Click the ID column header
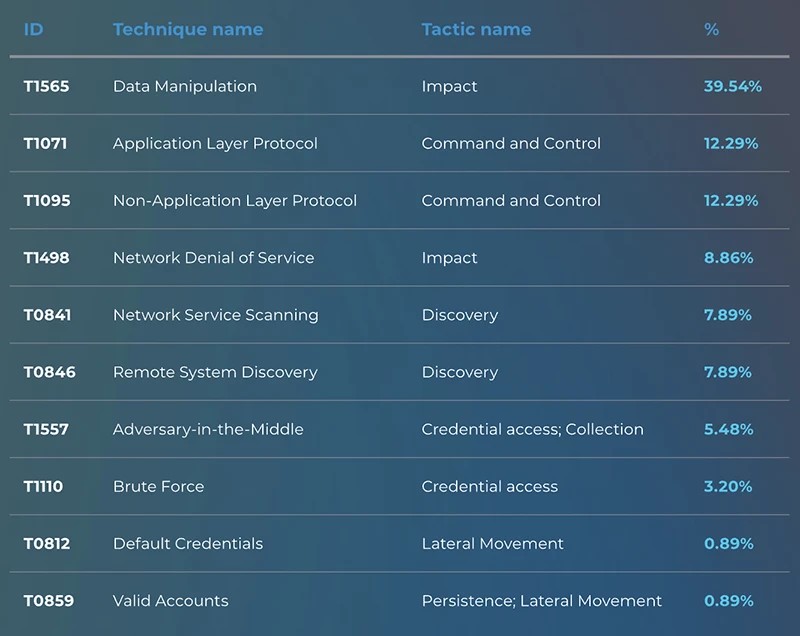Image resolution: width=800 pixels, height=636 pixels. click(33, 29)
